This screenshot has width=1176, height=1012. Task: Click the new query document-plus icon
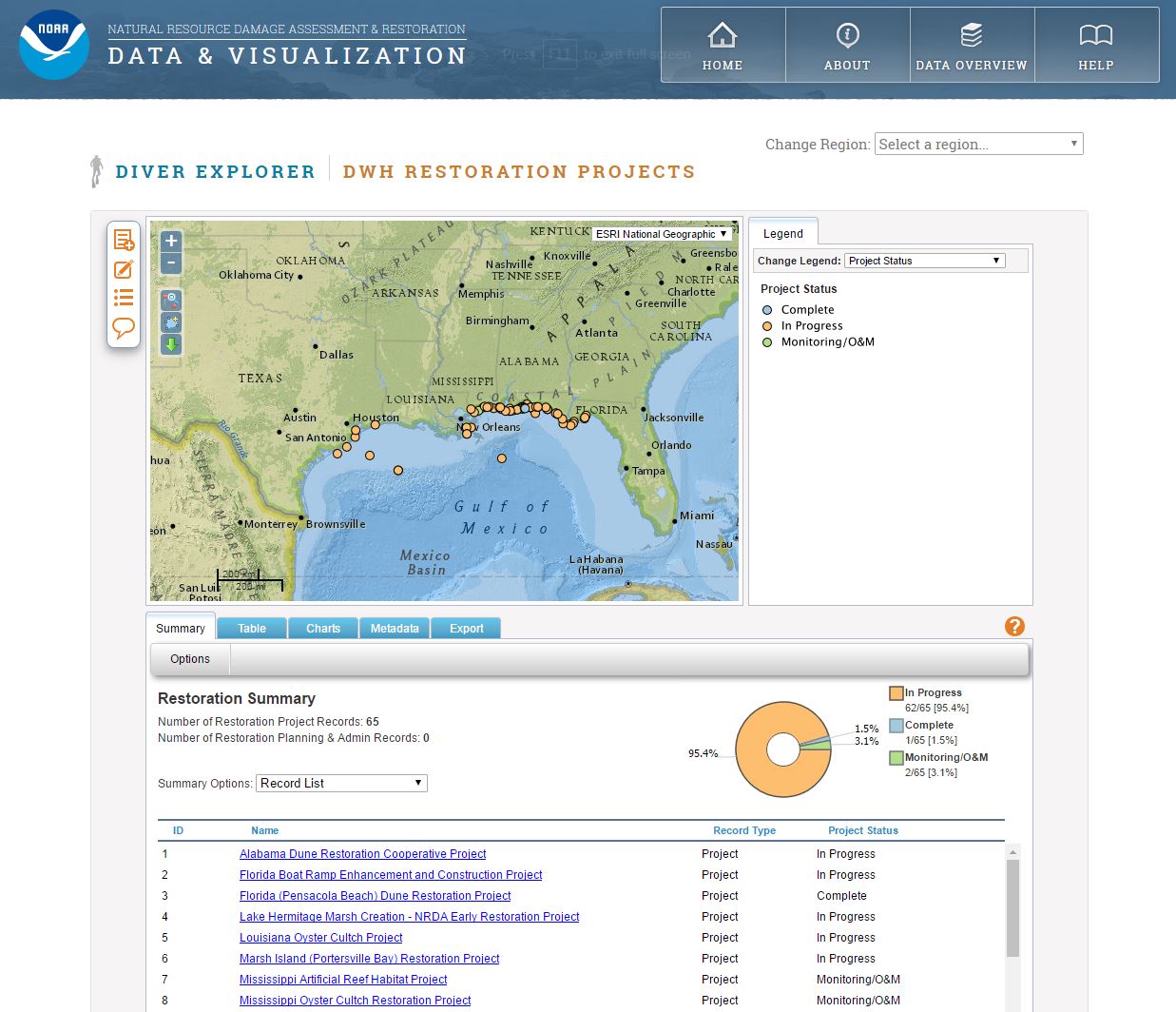pyautogui.click(x=124, y=241)
